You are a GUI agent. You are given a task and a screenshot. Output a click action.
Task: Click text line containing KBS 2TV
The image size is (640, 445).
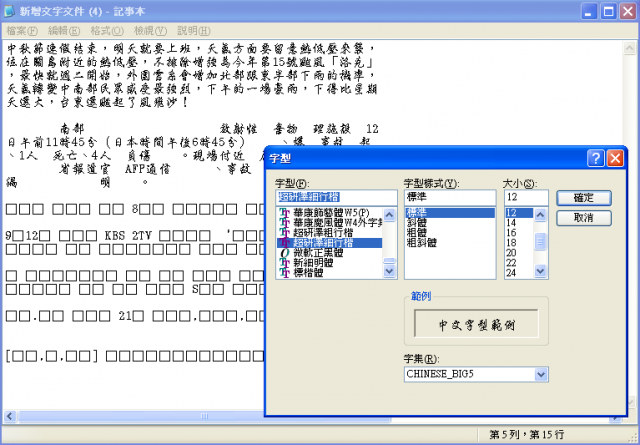pyautogui.click(x=136, y=236)
